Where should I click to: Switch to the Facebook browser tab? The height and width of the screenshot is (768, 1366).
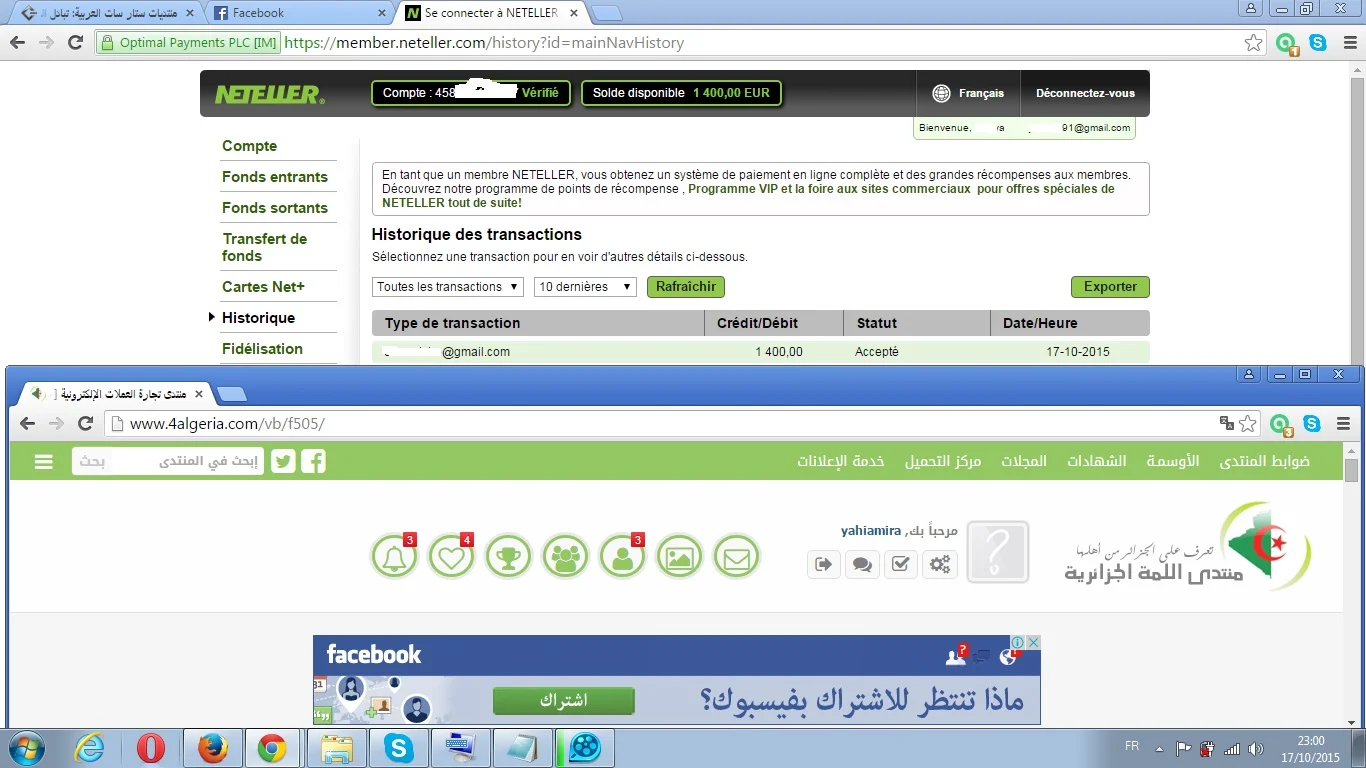click(300, 13)
